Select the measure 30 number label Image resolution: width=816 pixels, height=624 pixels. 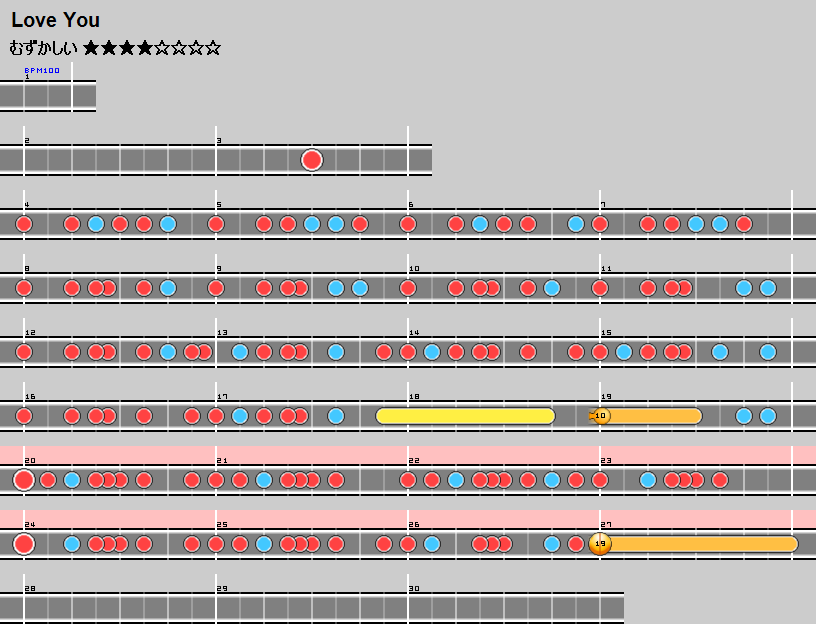click(x=414, y=589)
